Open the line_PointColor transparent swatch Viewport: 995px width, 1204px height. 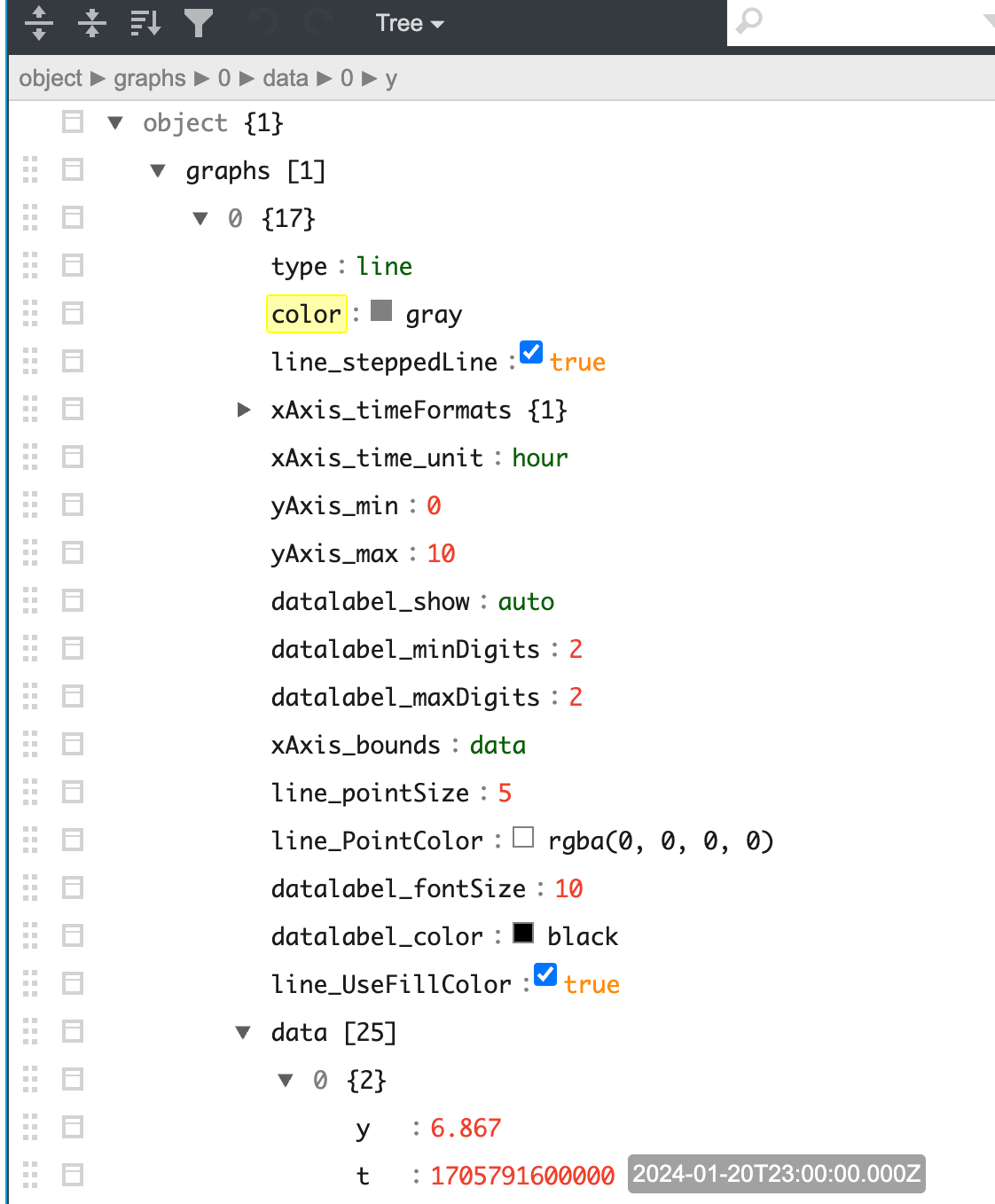[523, 837]
